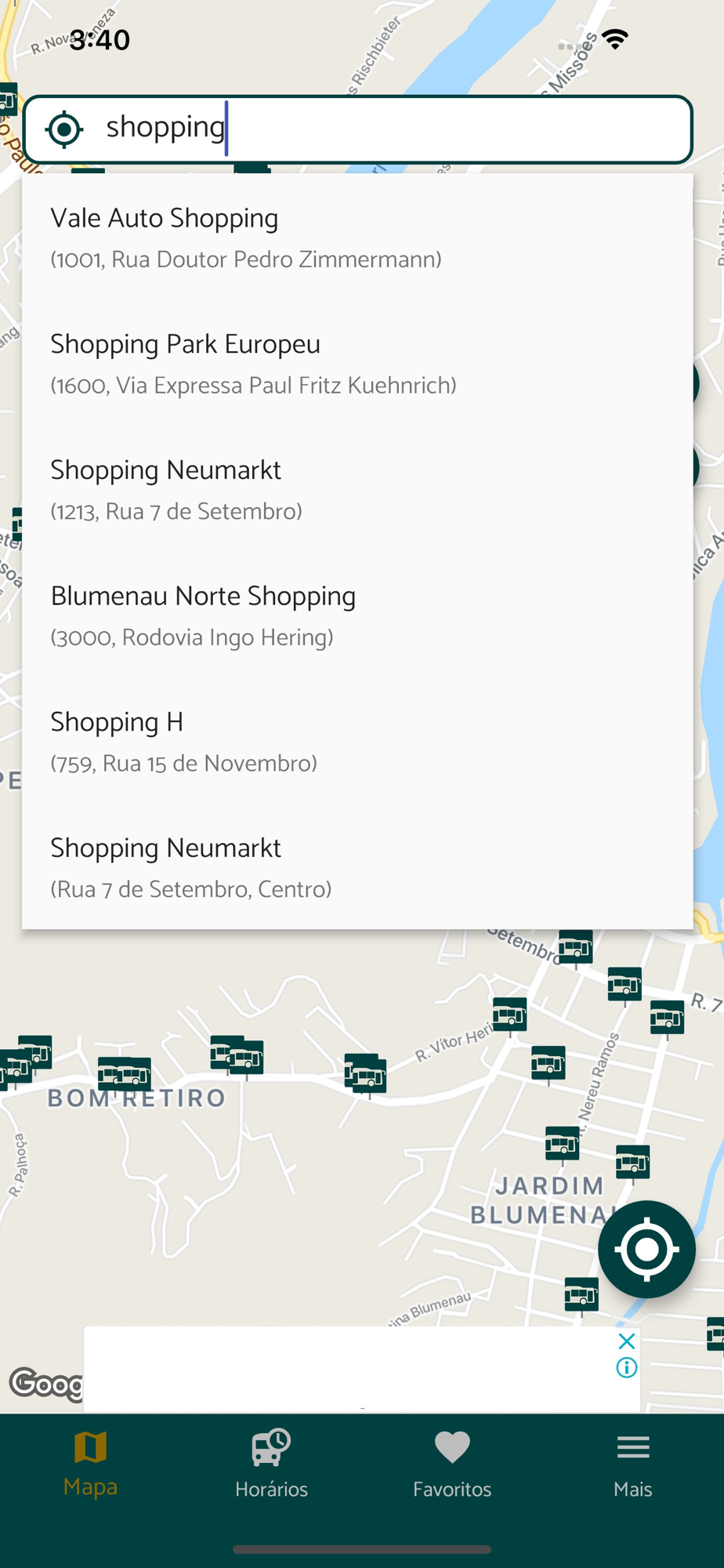Select Blumenau Norte Shopping result

tap(357, 615)
